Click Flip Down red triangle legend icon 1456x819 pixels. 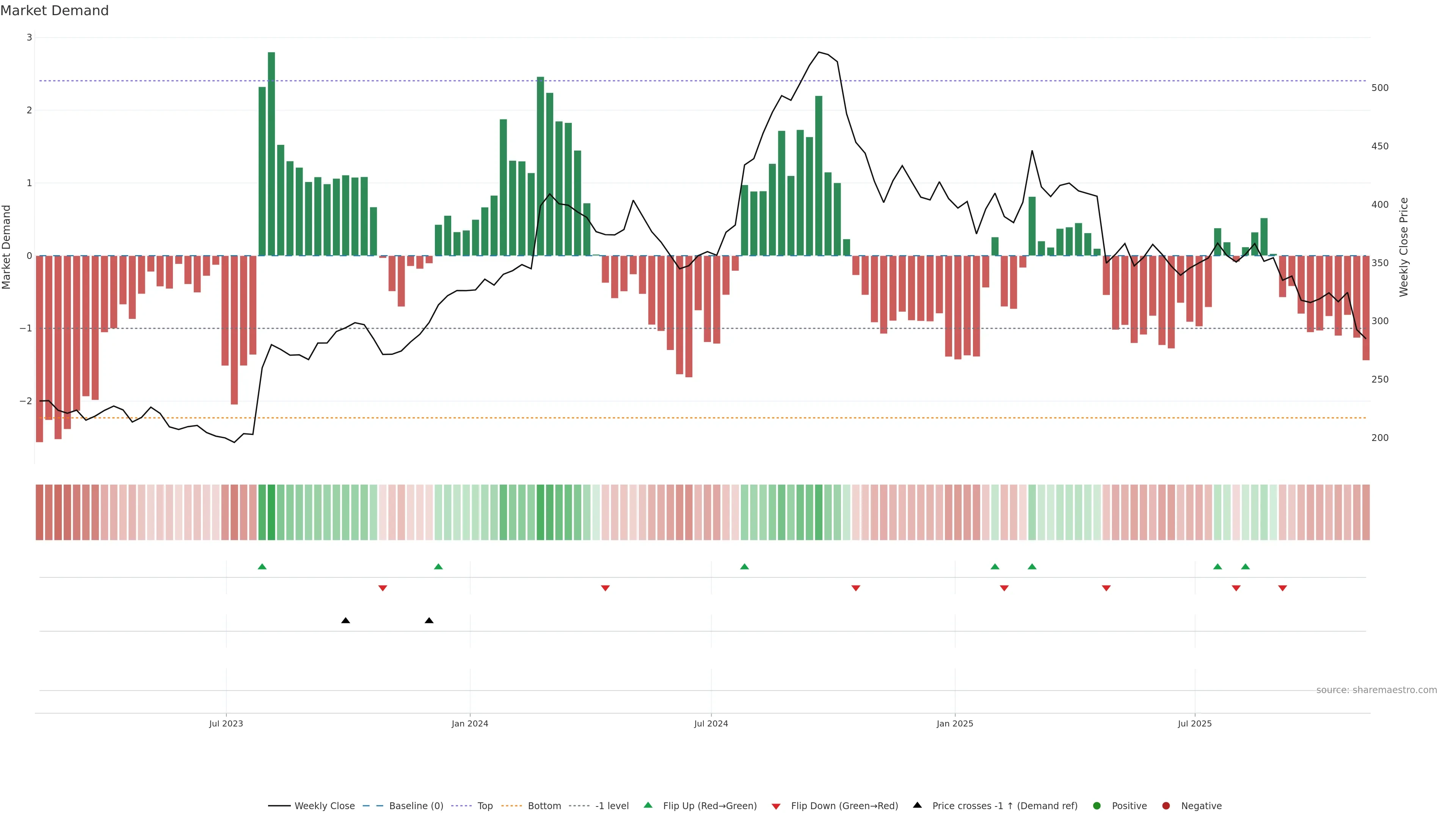776,806
